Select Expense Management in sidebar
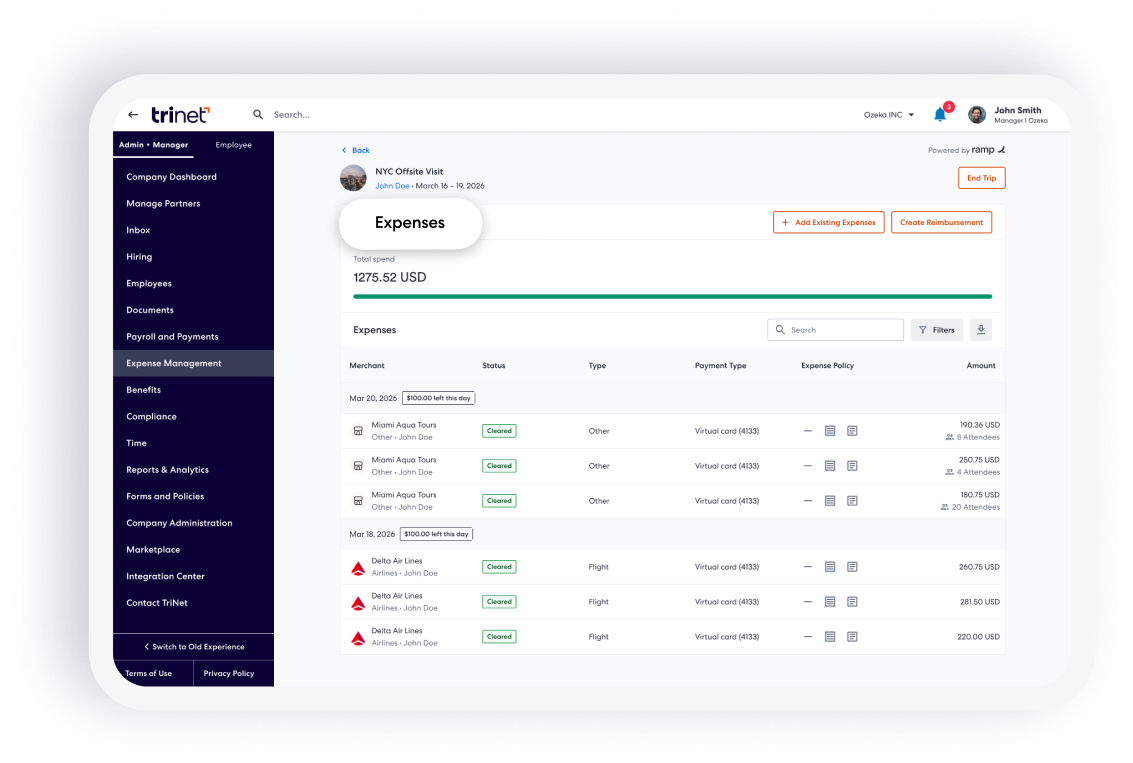Screen dimensions: 1133x763 point(194,363)
